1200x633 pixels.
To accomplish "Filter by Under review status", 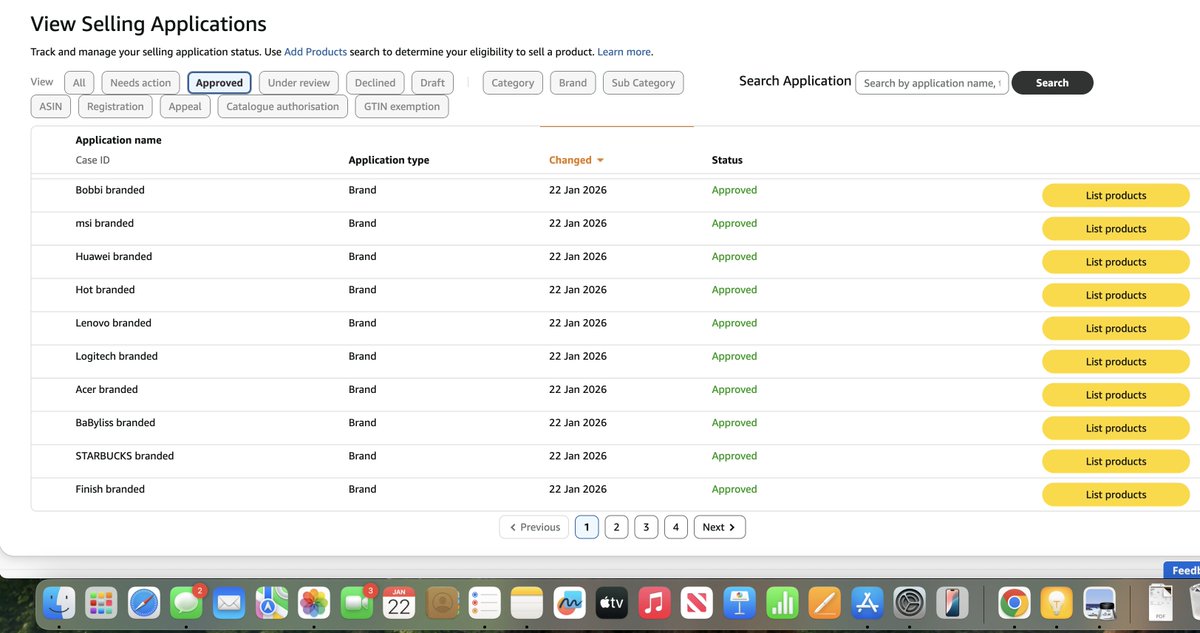I will (x=299, y=83).
